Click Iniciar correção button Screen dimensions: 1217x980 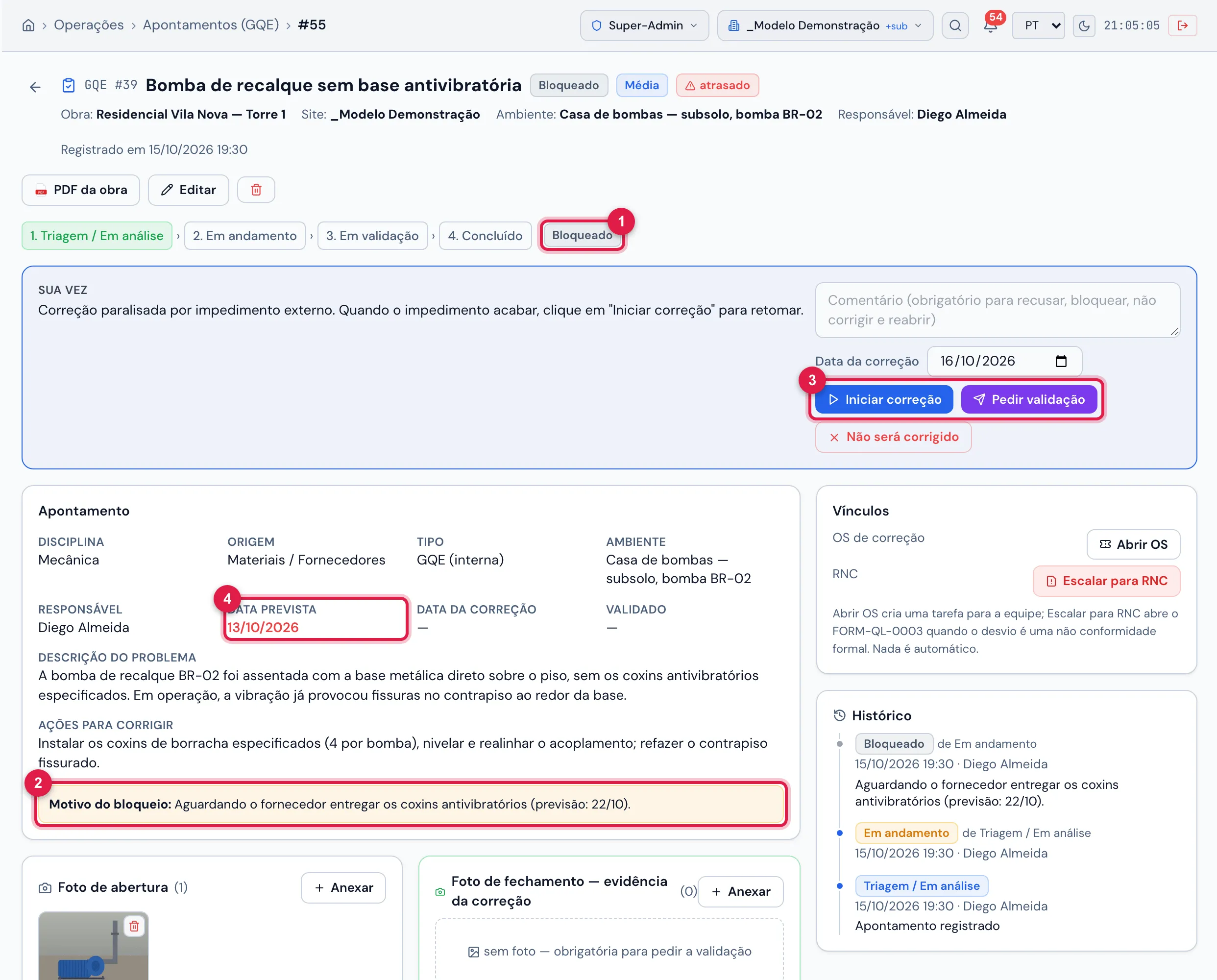tap(884, 399)
